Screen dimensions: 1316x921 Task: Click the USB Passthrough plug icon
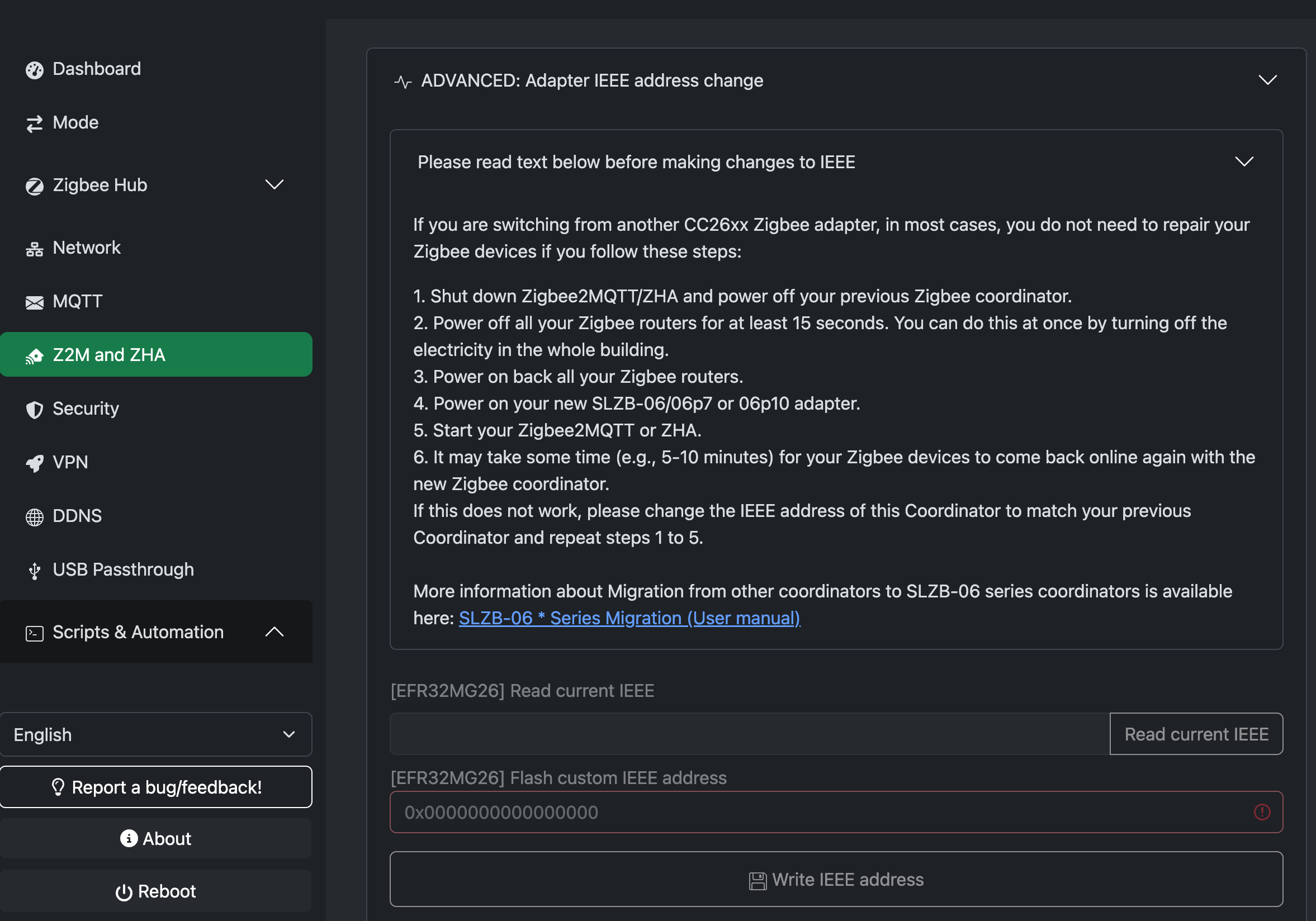pos(35,571)
